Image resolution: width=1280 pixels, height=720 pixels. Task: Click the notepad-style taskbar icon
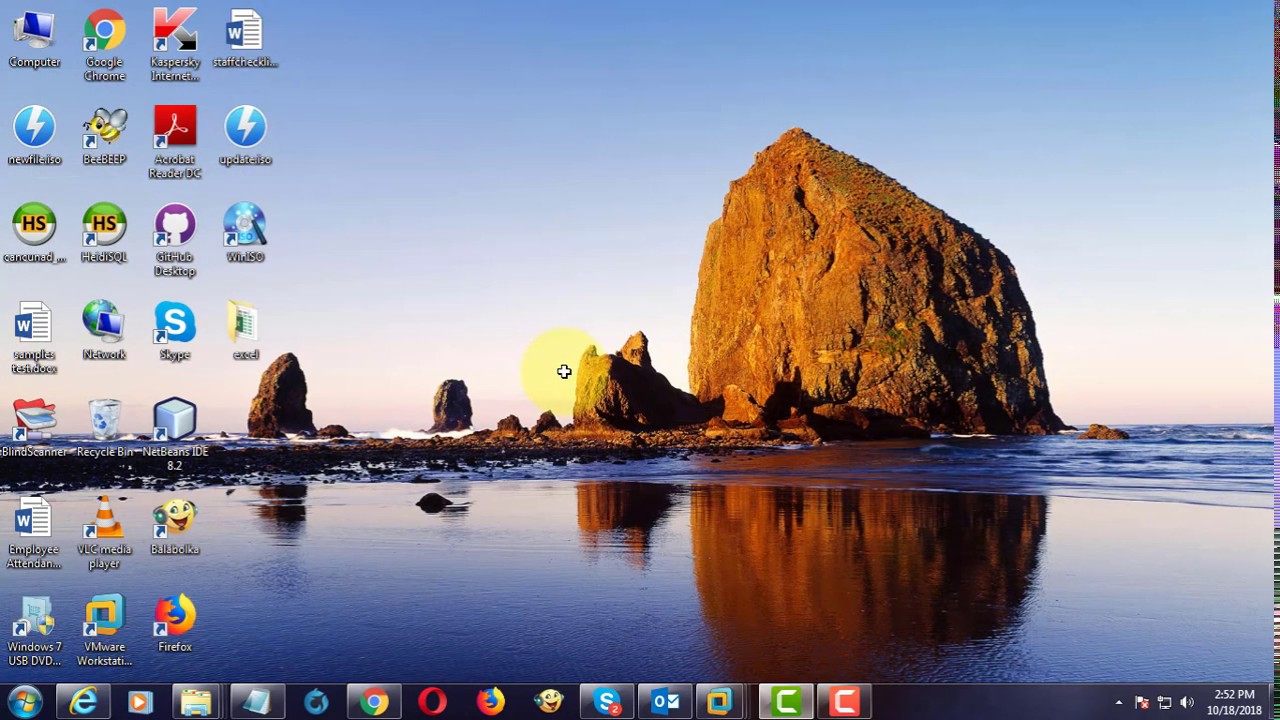[x=257, y=701]
